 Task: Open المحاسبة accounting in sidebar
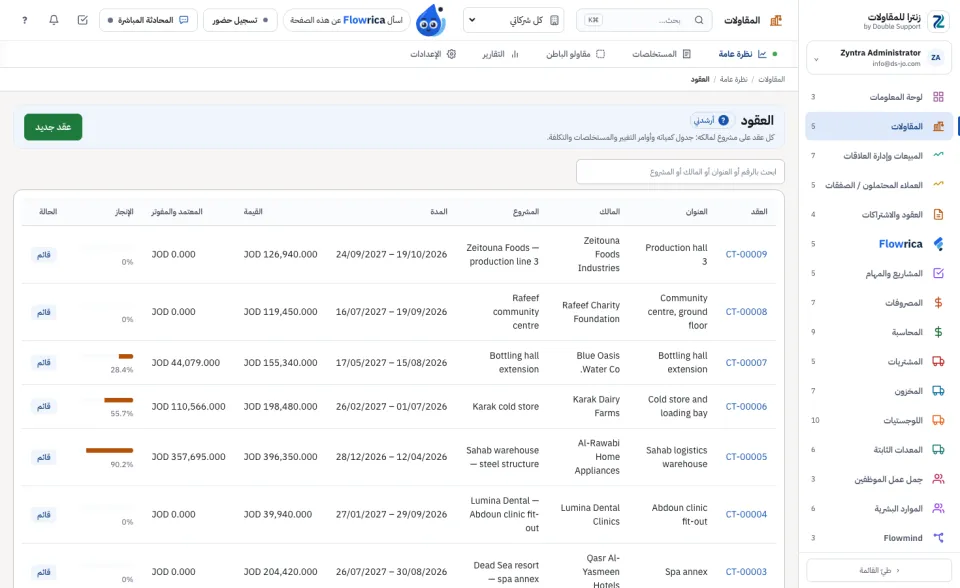point(879,332)
